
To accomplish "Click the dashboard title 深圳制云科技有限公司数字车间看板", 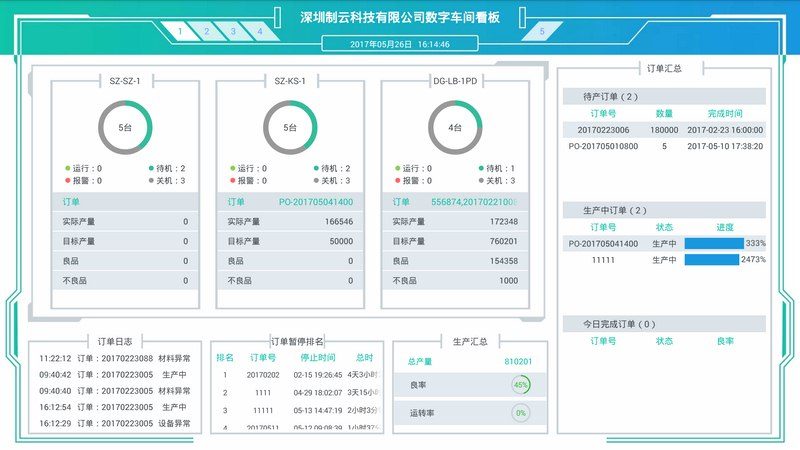I will (x=400, y=17).
